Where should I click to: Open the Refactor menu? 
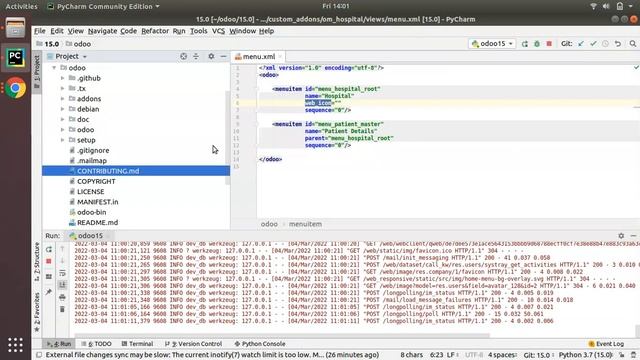click(x=155, y=31)
